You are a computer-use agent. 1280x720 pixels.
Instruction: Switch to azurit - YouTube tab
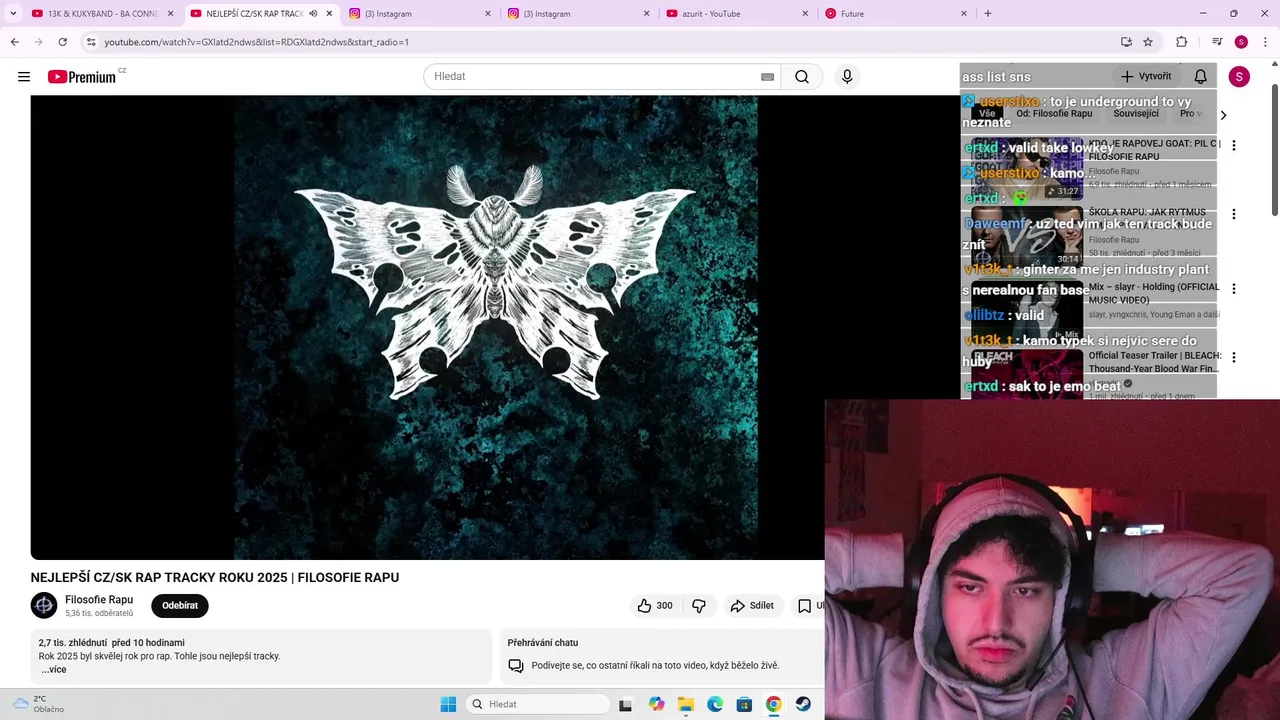pyautogui.click(x=737, y=14)
